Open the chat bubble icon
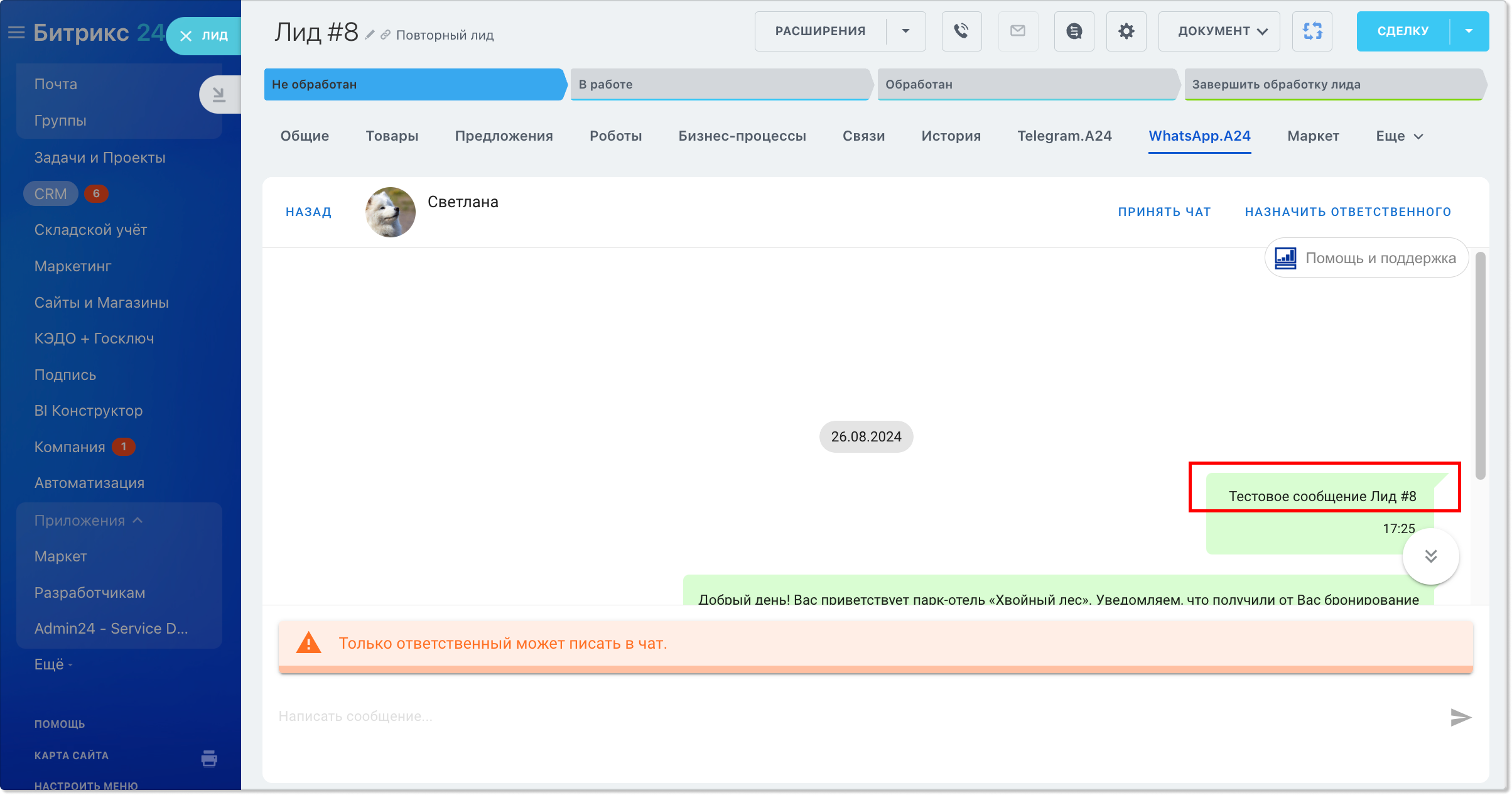Screen dimensions: 1512x795 [1074, 31]
